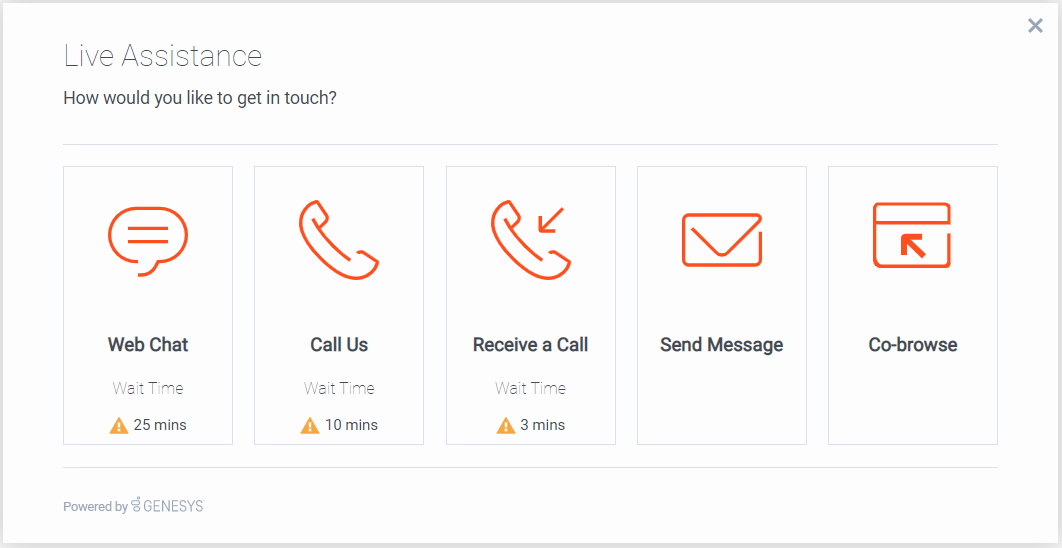Click the Web Chat speech bubble icon
The width and height of the screenshot is (1062, 548).
point(148,241)
